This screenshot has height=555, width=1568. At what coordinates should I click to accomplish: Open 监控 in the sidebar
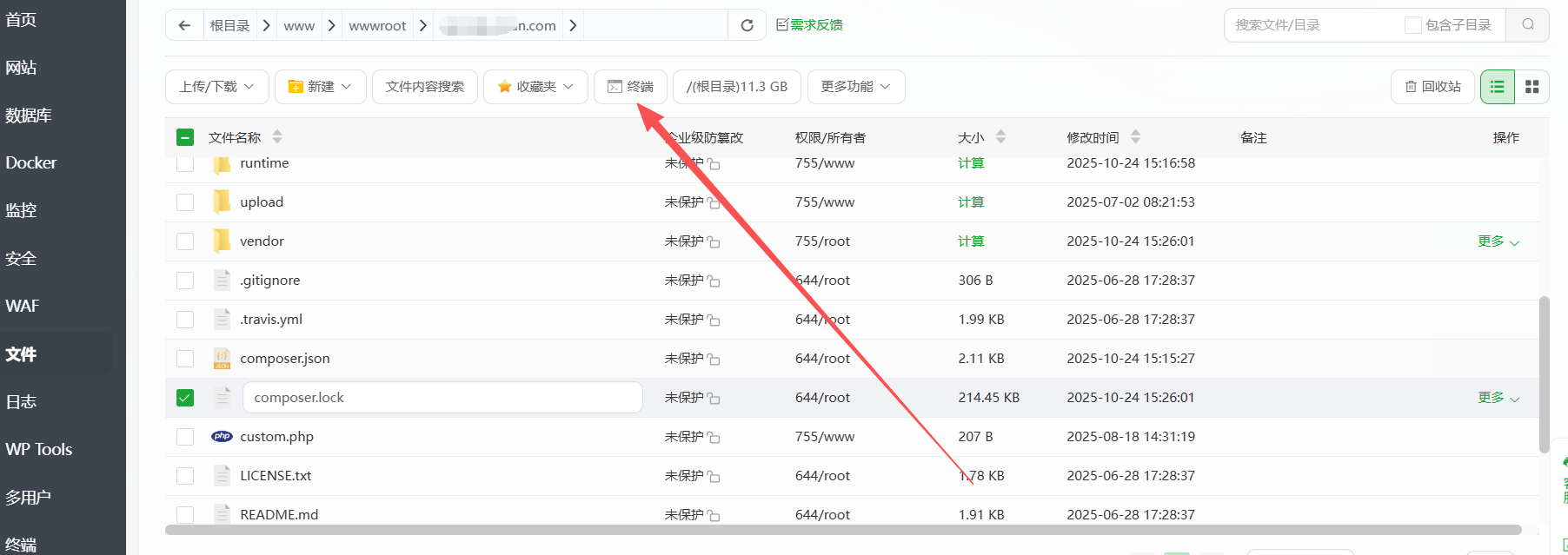pos(21,211)
